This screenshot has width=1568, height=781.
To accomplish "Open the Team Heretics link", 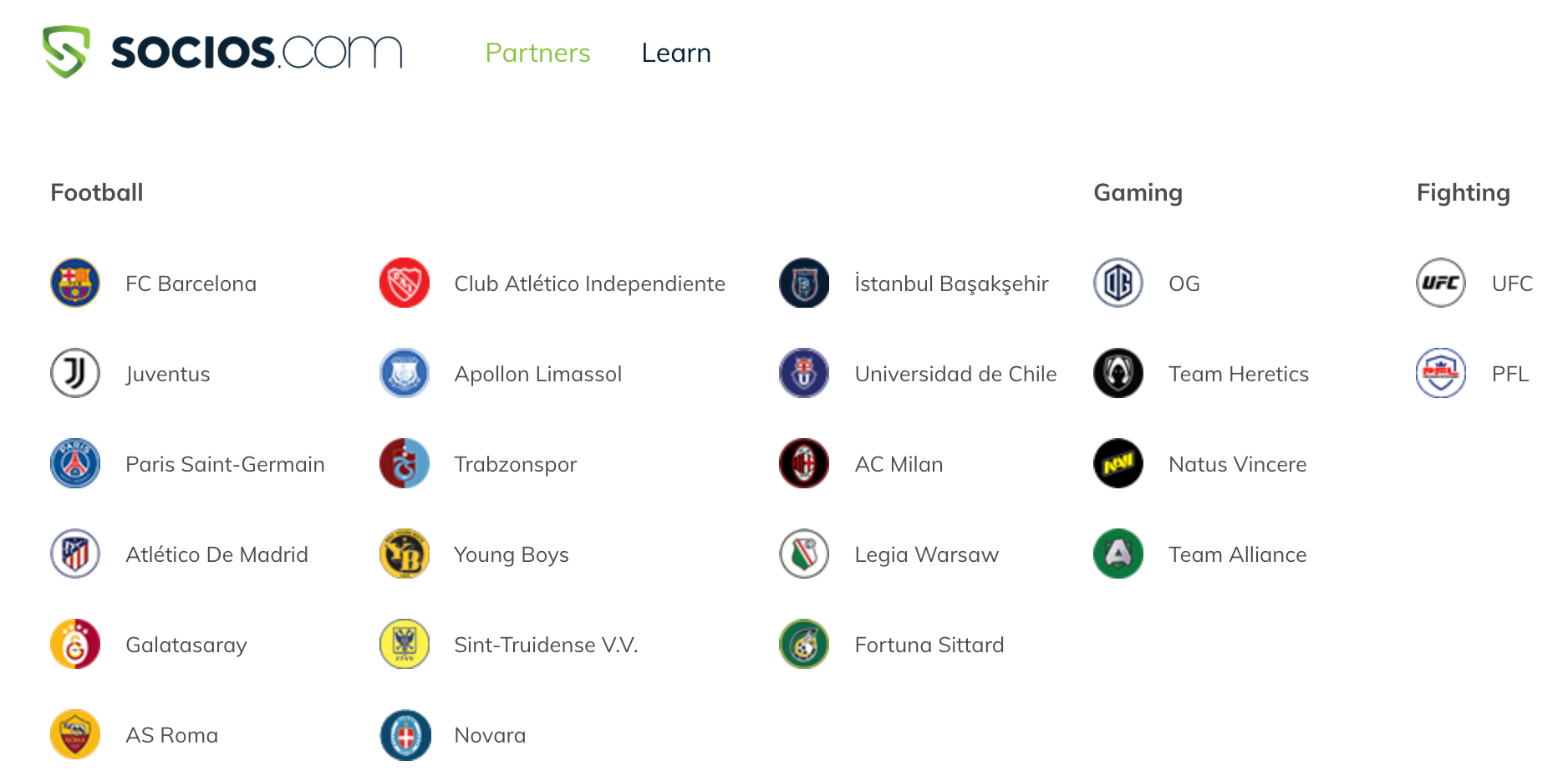I will 1238,374.
